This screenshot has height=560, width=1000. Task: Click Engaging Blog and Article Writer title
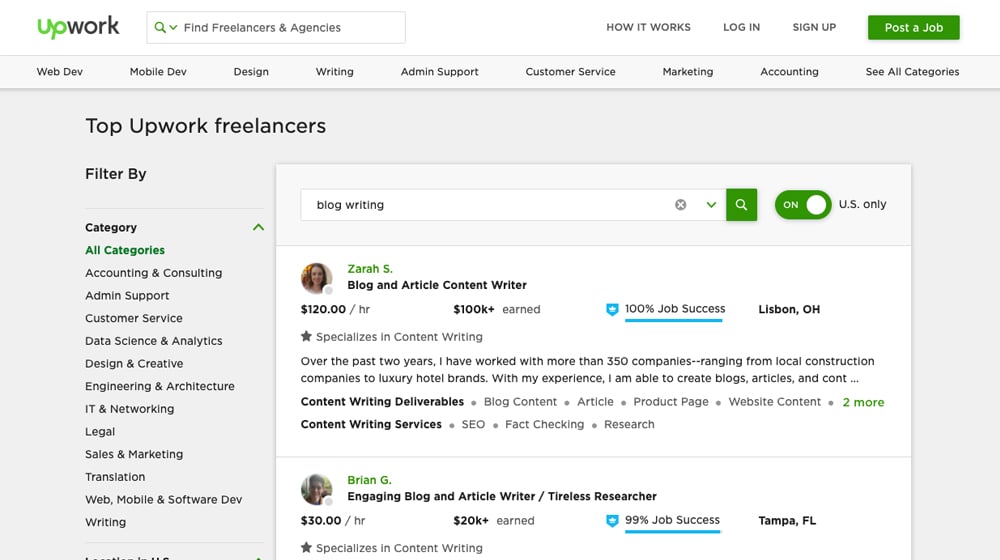(502, 496)
